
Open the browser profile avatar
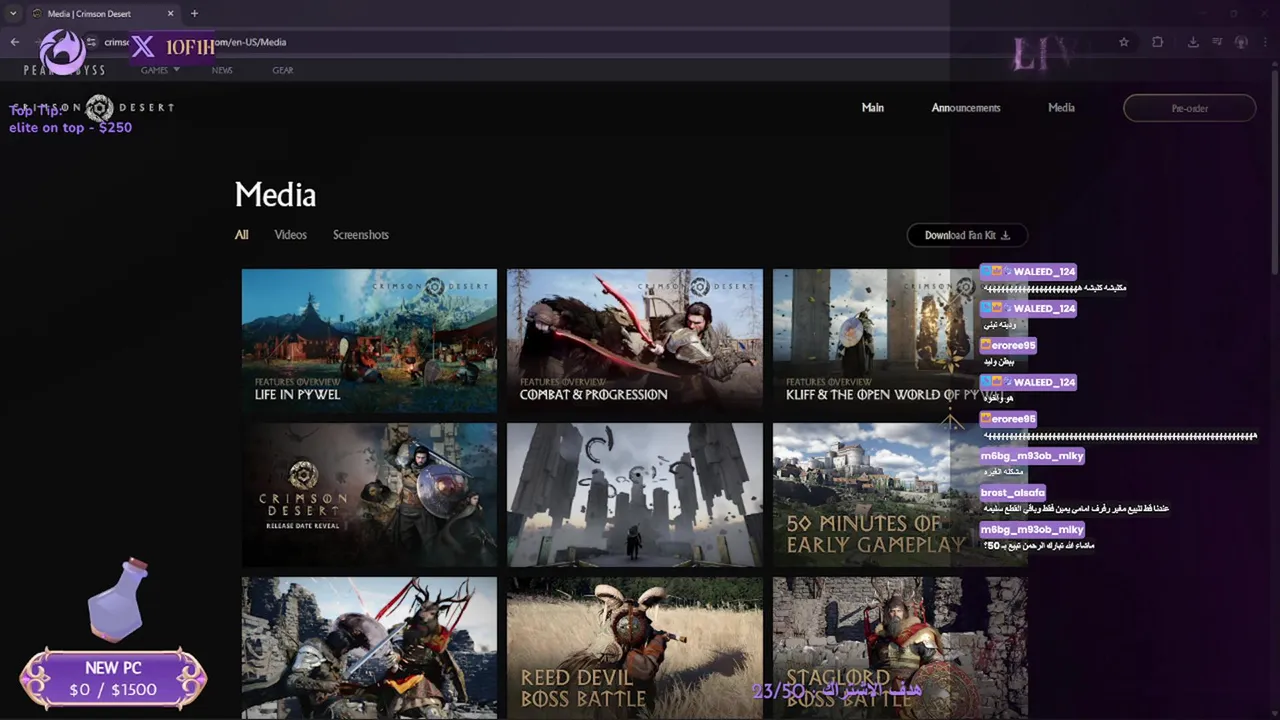pos(1241,42)
